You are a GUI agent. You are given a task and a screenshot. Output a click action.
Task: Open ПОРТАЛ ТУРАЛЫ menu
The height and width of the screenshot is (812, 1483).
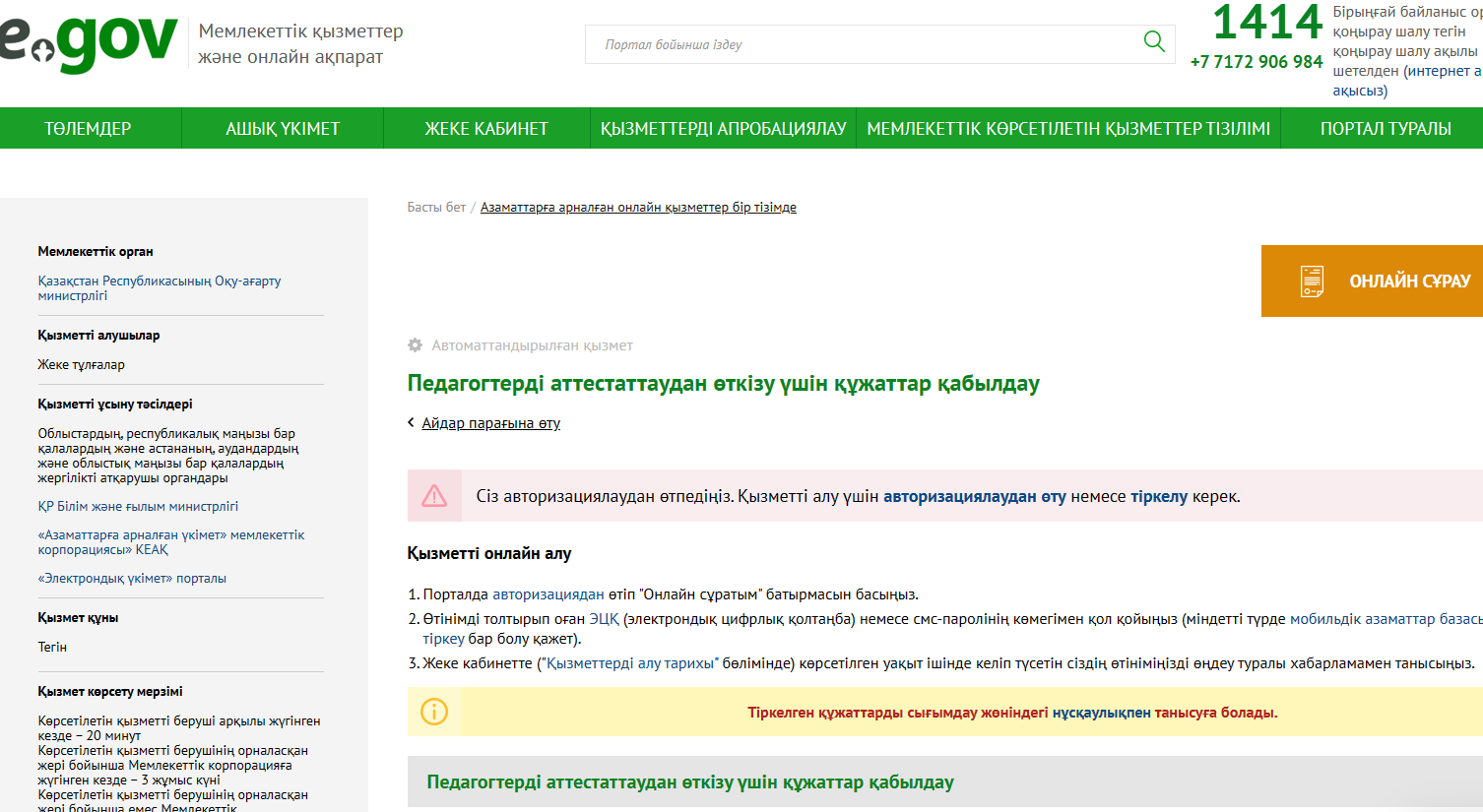(x=1386, y=129)
